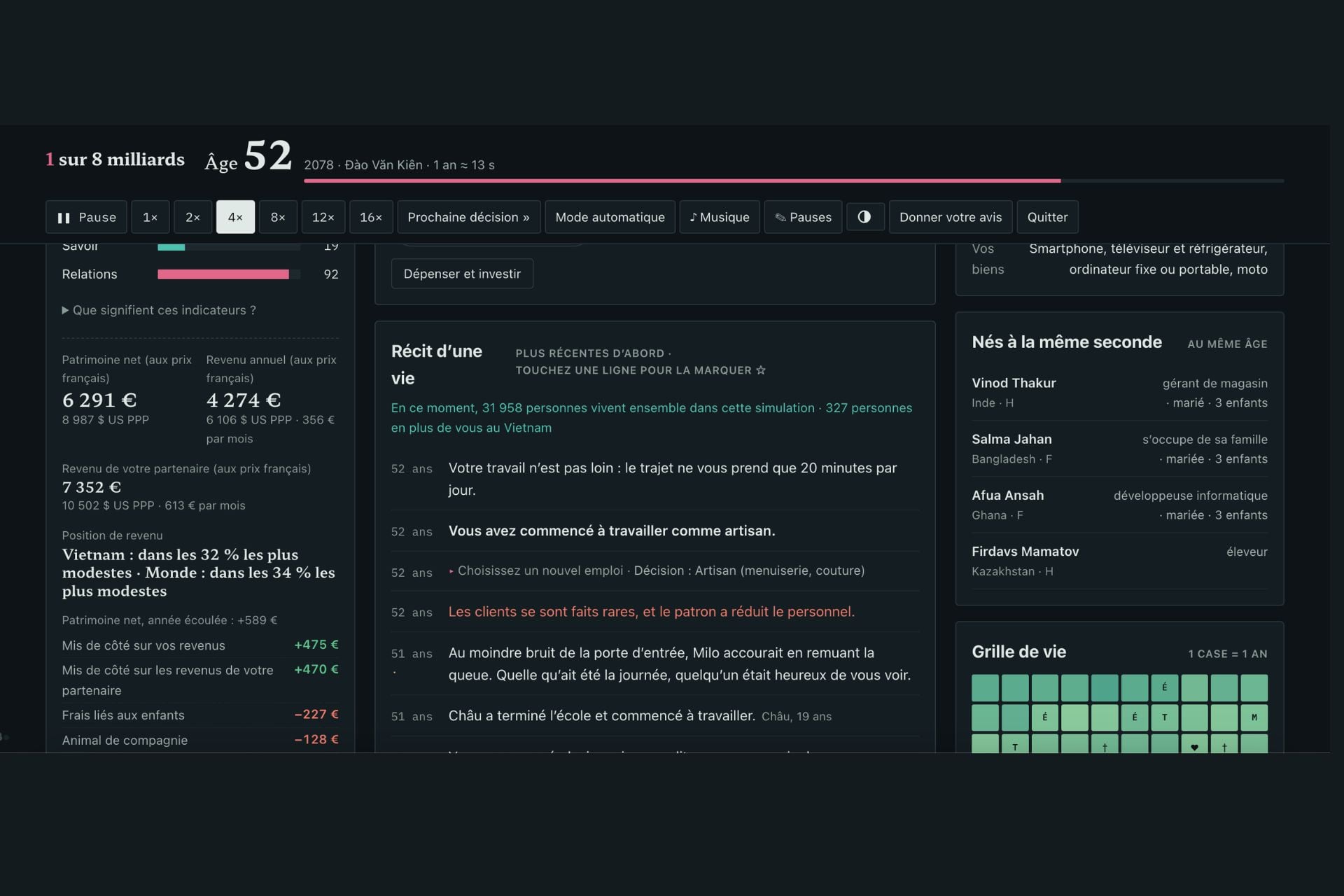Select Vinod Thakur in Nés à la même seconde
The width and height of the screenshot is (1344, 896).
[1119, 393]
